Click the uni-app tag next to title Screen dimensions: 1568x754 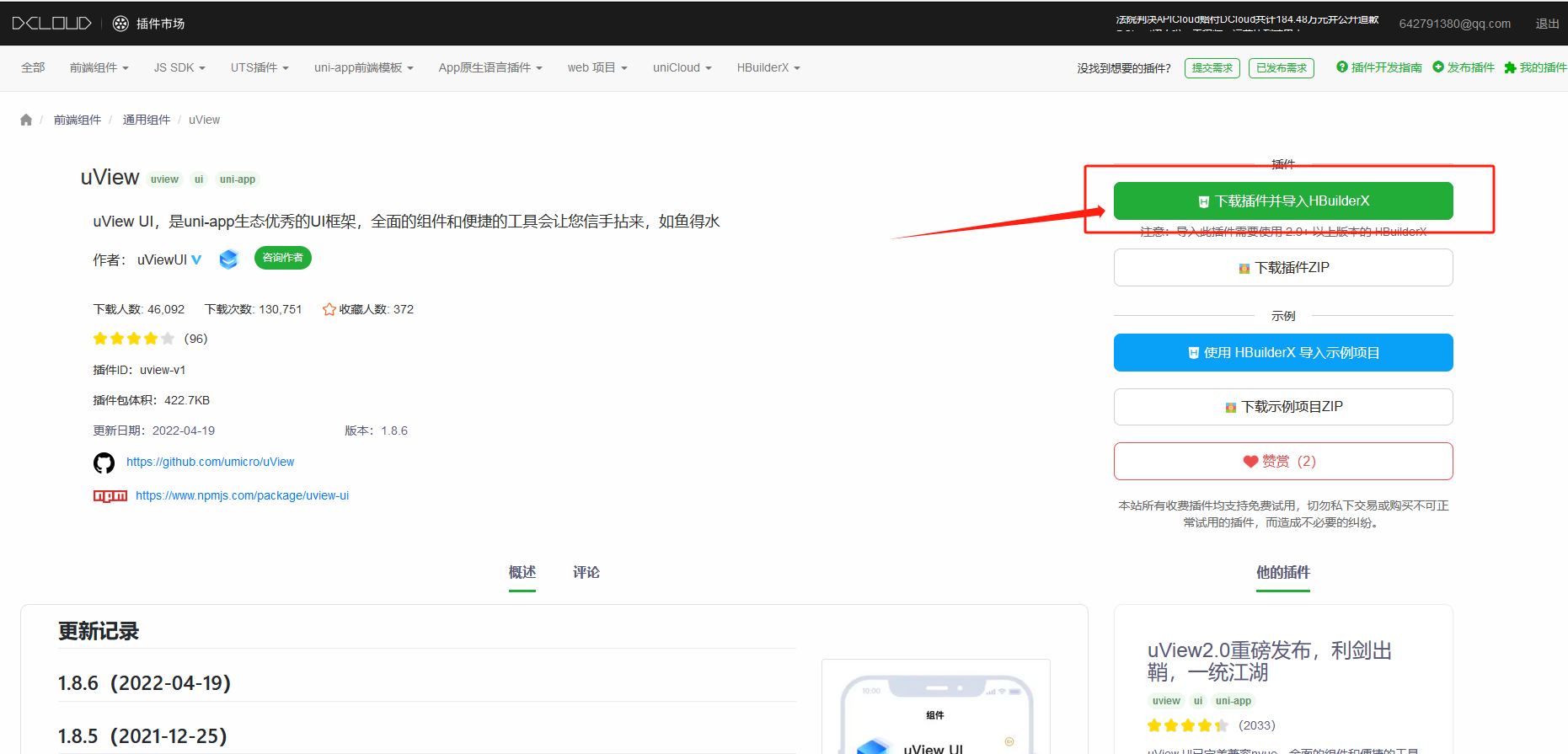(238, 179)
